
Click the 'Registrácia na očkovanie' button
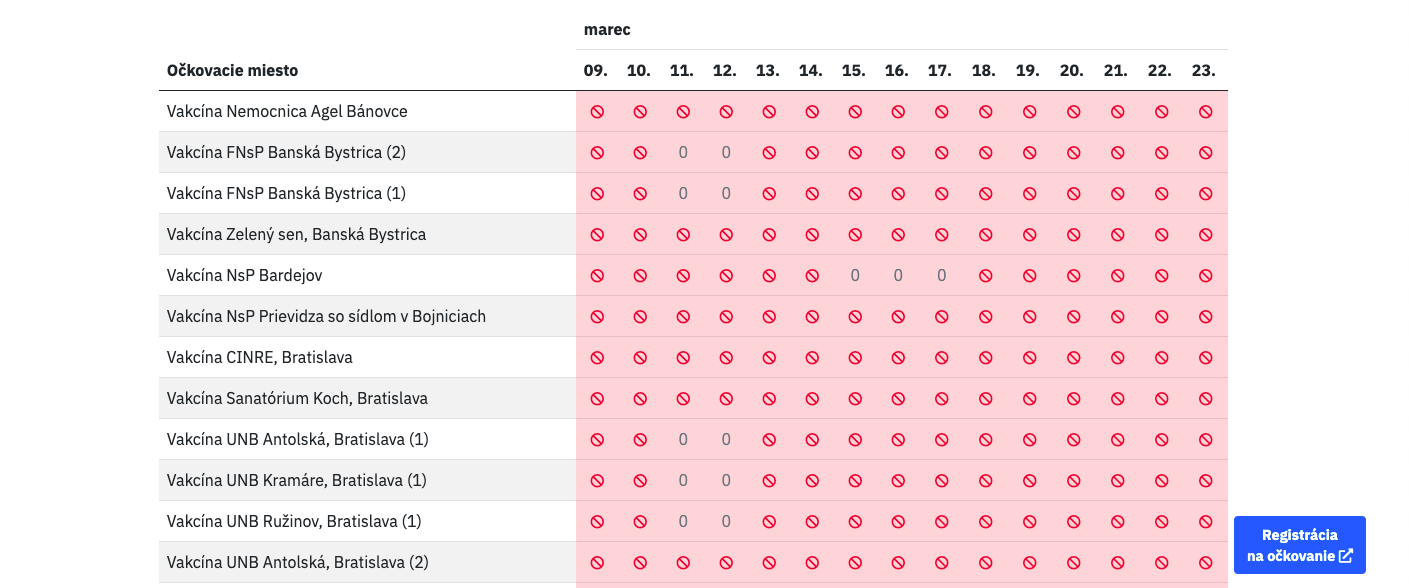coord(1299,545)
